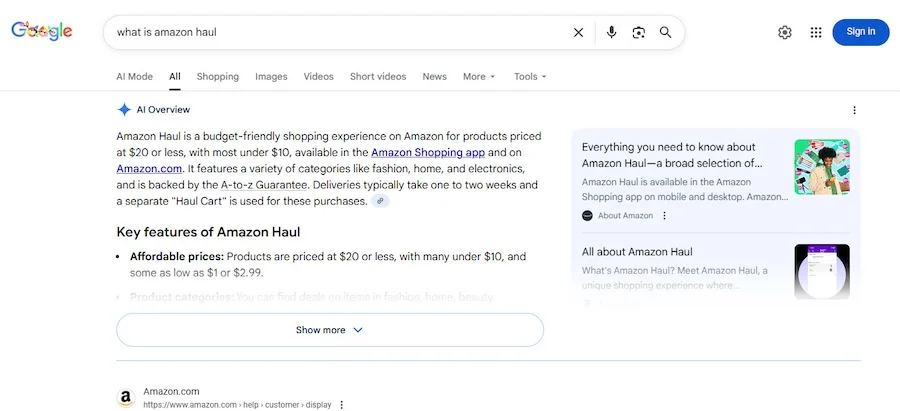Switch to Images tab

coord(271,76)
